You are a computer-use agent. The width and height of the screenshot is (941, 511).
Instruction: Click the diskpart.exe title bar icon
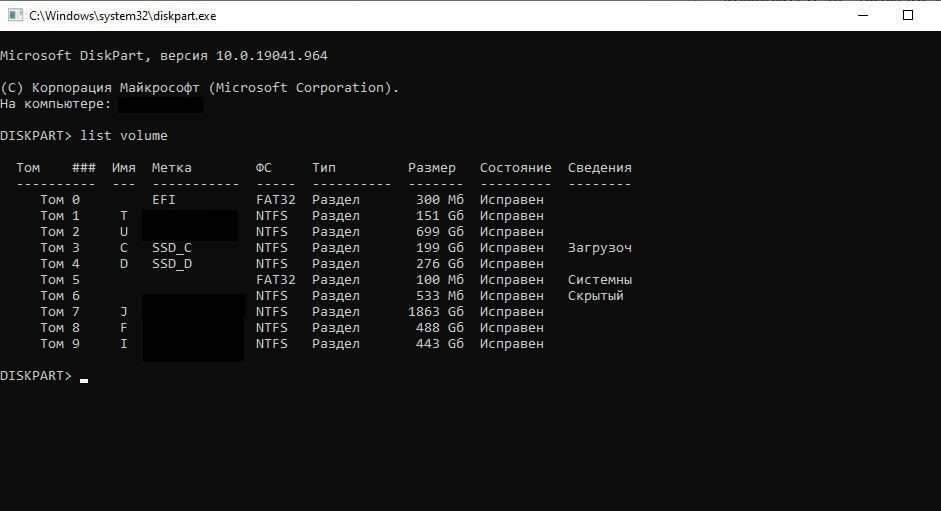(15, 15)
